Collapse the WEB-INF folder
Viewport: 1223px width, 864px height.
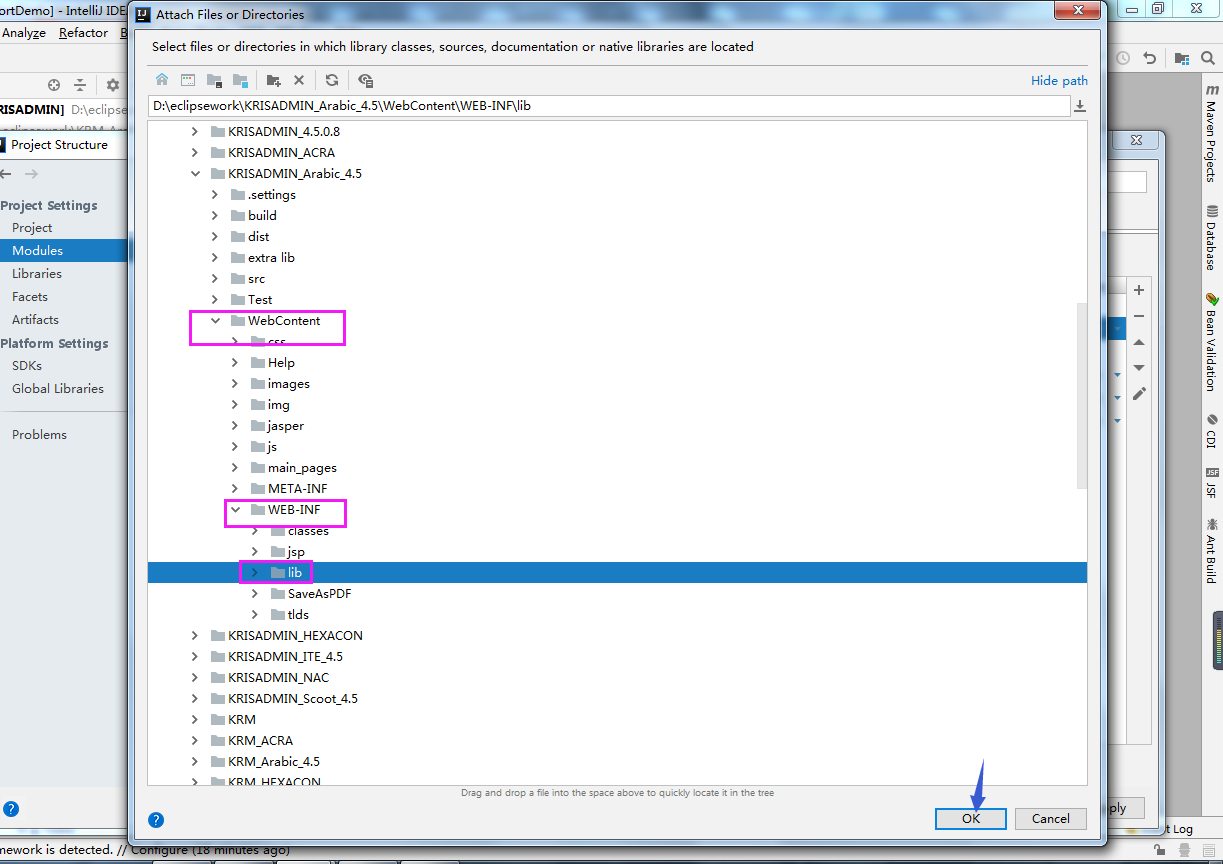coord(235,510)
